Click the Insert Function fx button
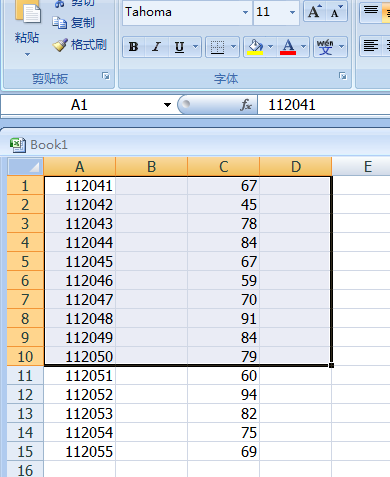390x477 pixels. click(246, 105)
